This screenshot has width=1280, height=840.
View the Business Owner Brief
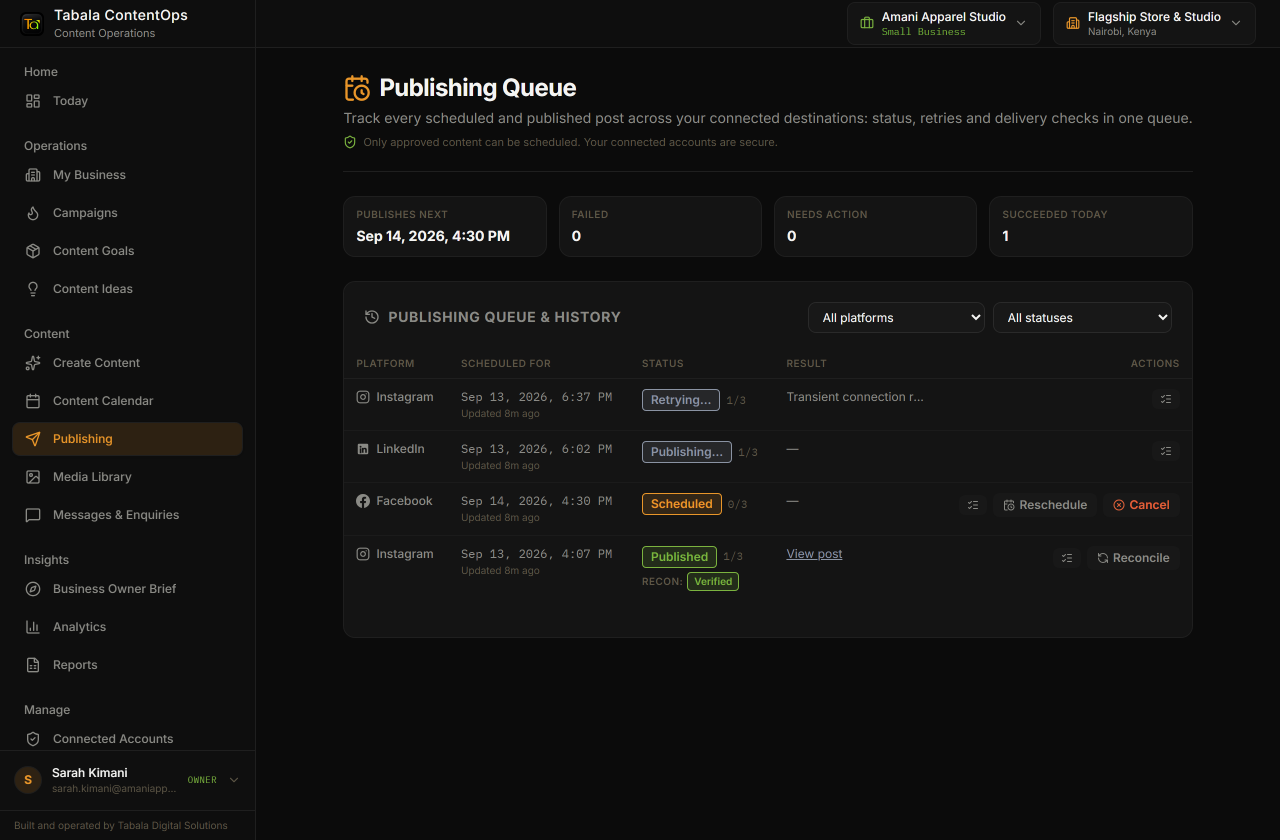(127, 589)
